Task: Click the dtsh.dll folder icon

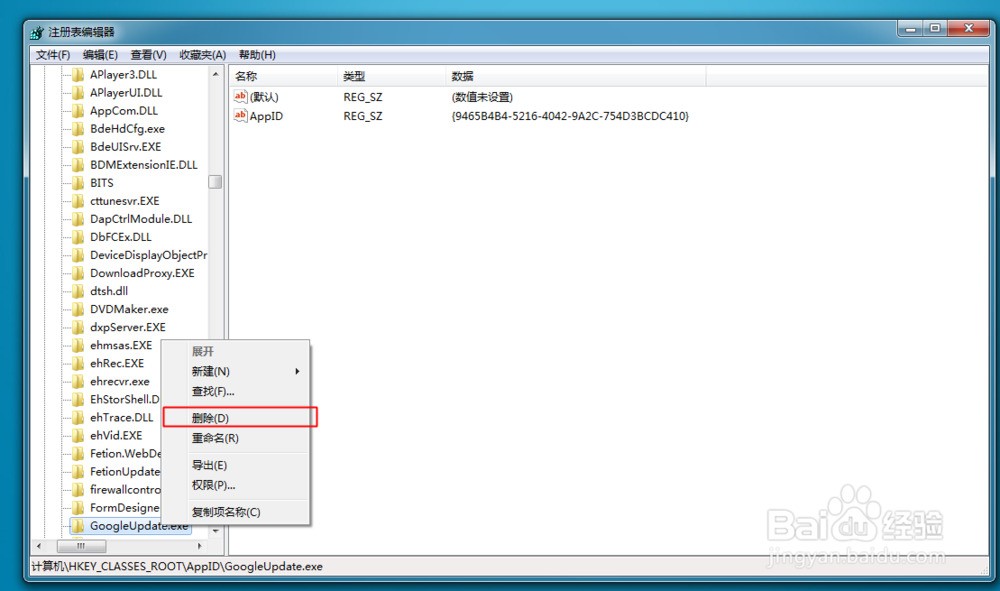Action: click(78, 291)
